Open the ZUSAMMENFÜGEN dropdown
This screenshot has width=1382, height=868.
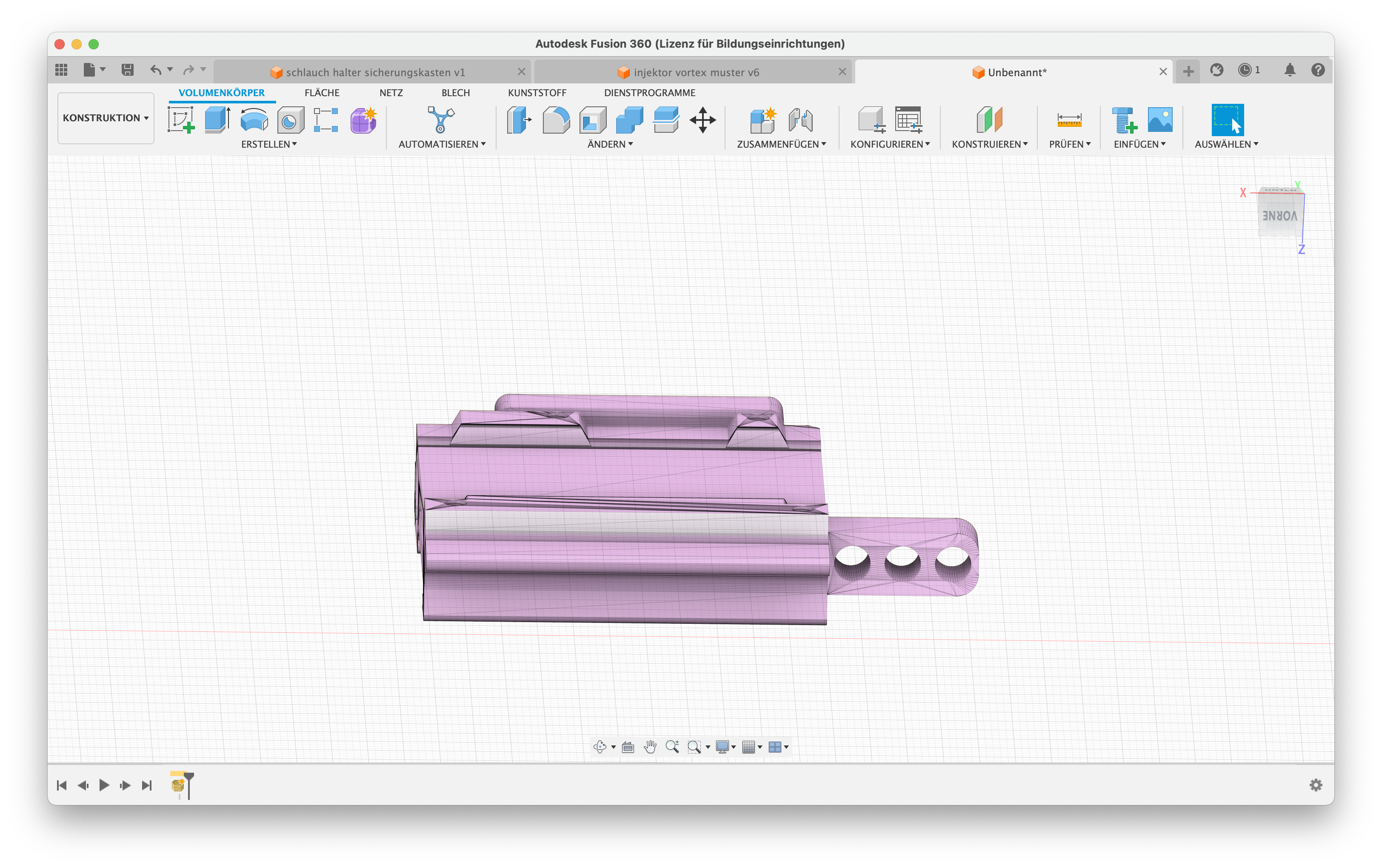(781, 144)
